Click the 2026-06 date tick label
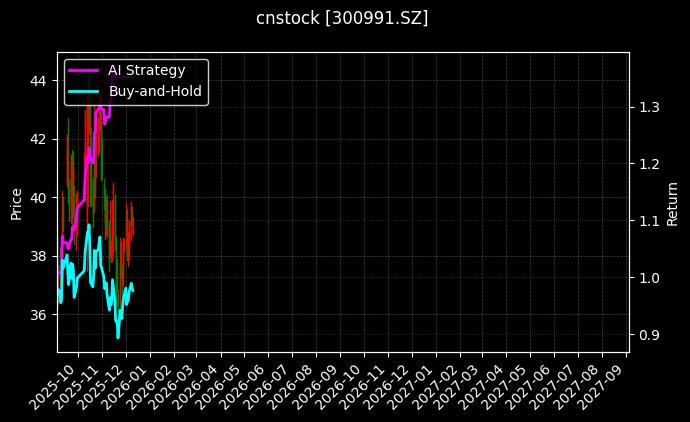 (240, 386)
